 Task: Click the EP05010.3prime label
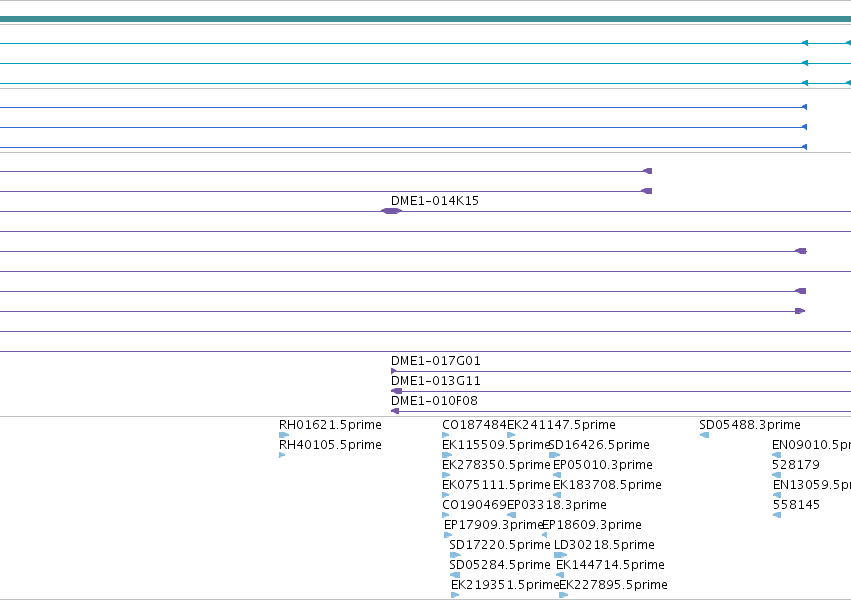(x=602, y=465)
